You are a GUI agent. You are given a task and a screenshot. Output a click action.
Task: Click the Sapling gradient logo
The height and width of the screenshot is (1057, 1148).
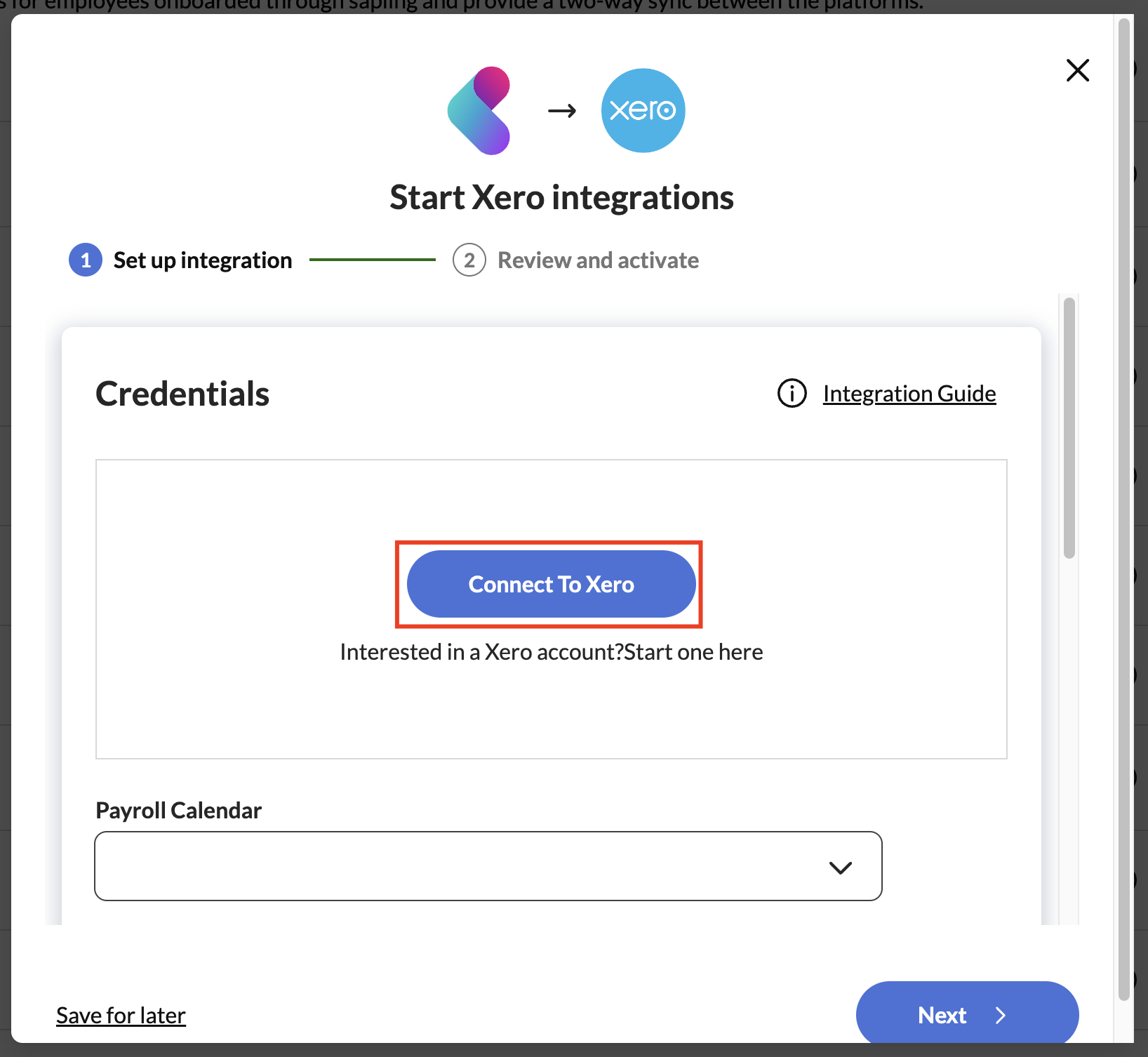pos(479,111)
